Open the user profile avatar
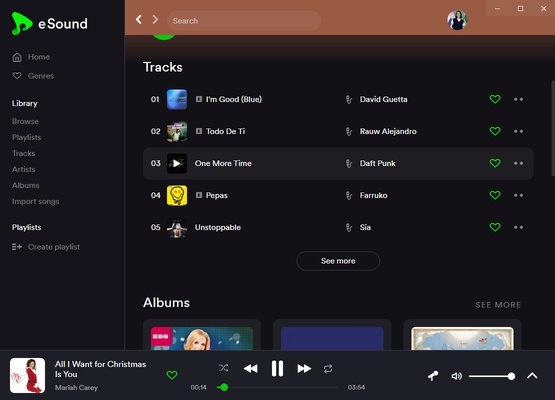The height and width of the screenshot is (400, 555). click(457, 20)
